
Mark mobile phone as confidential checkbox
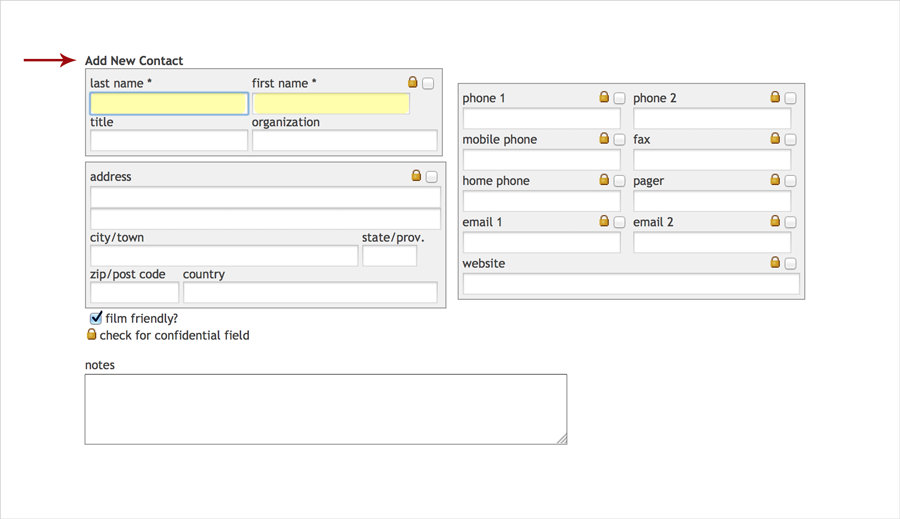click(620, 140)
